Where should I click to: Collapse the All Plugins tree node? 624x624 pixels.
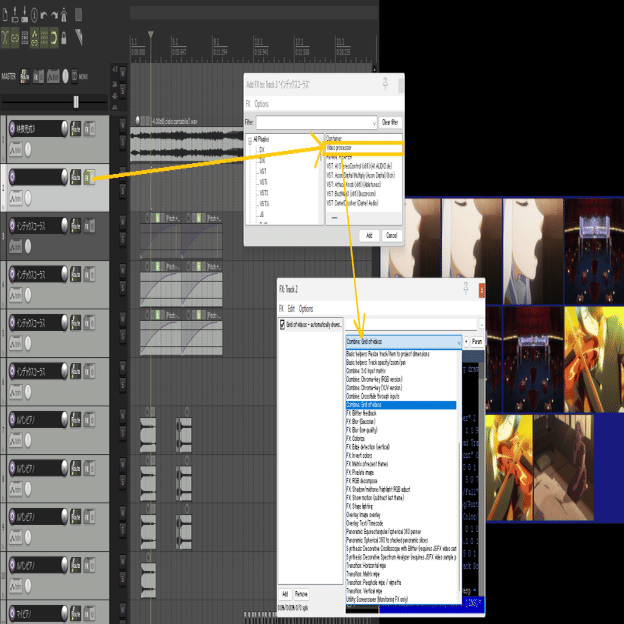[250, 140]
